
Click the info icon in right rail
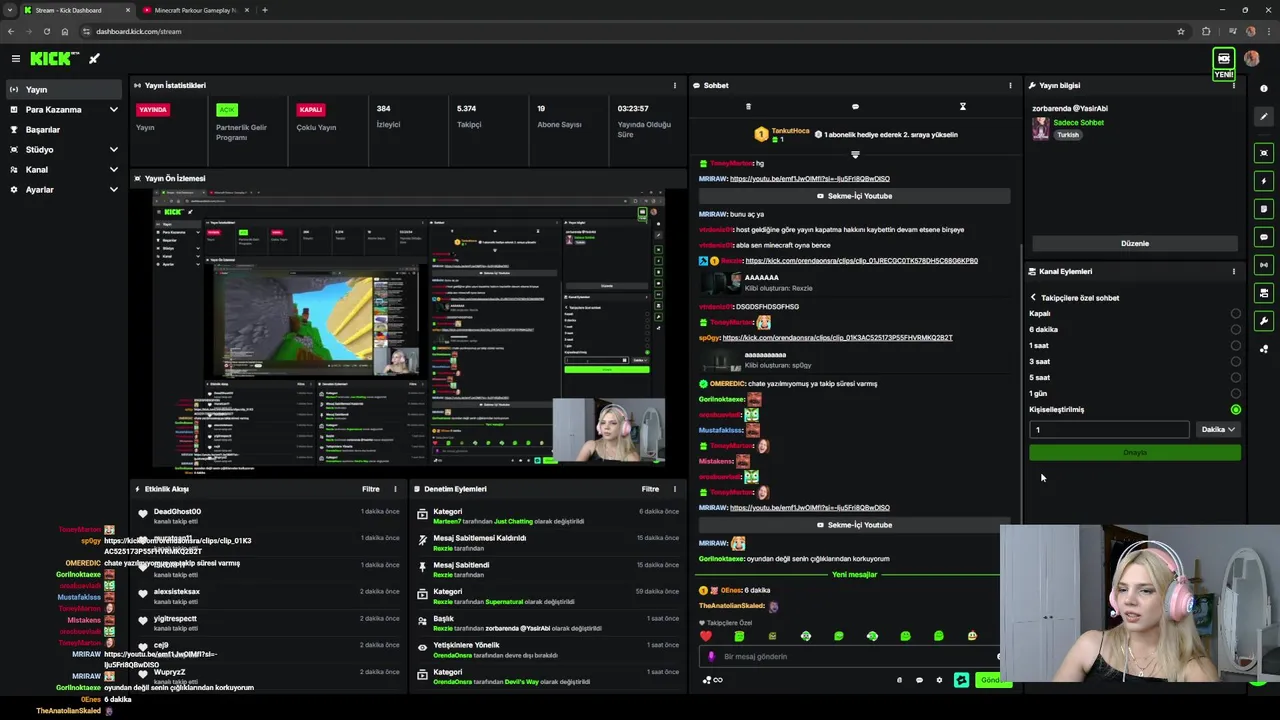coord(1264,88)
